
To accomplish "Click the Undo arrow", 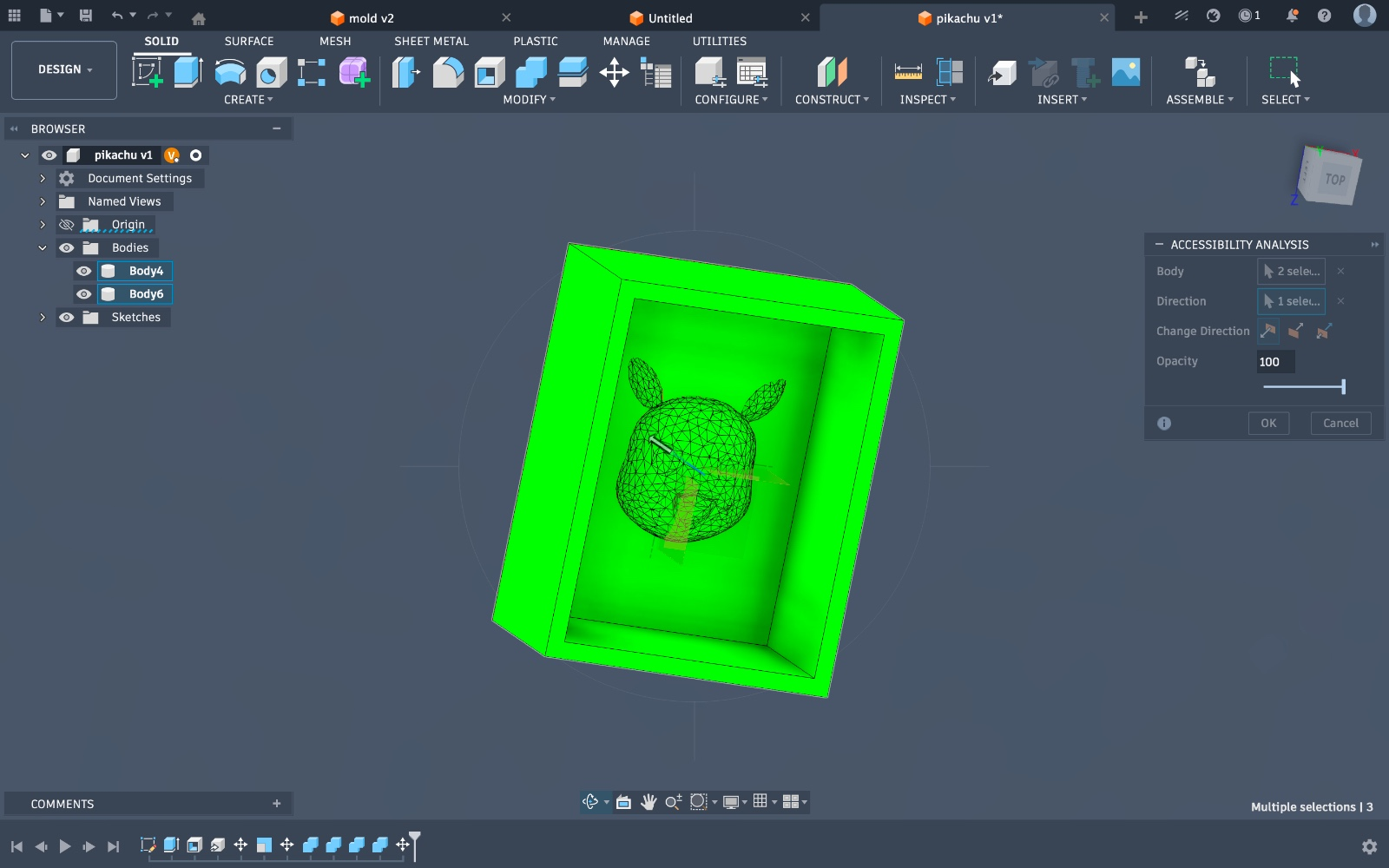I will (x=117, y=16).
